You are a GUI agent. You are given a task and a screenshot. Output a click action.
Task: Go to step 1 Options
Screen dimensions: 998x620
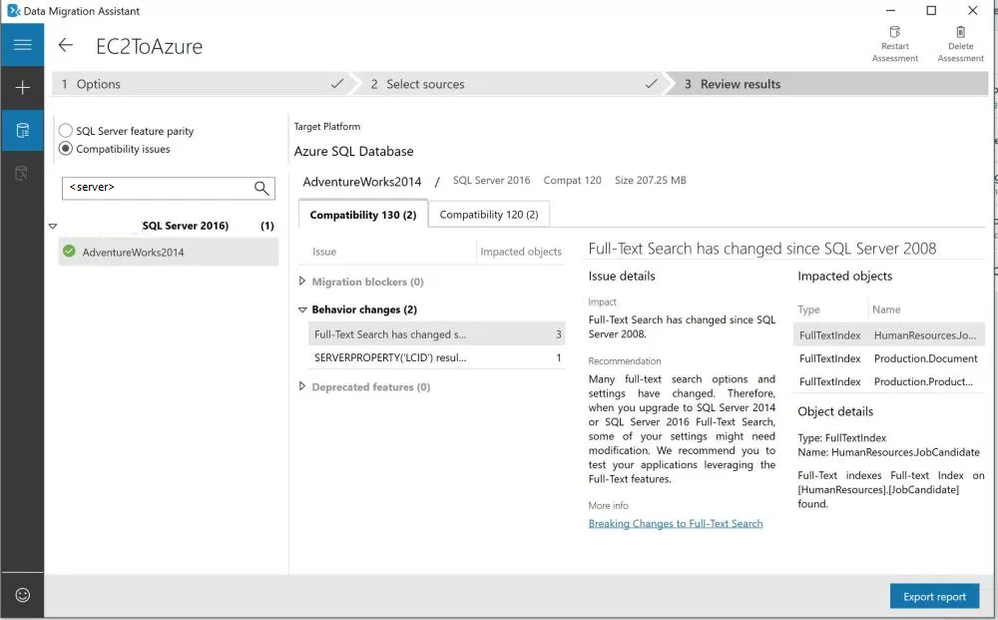click(x=202, y=84)
